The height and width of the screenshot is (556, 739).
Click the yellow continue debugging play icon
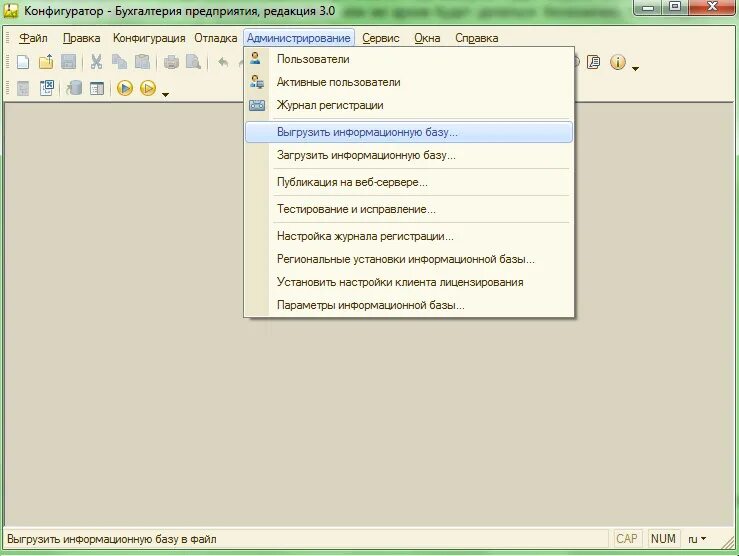tap(148, 88)
